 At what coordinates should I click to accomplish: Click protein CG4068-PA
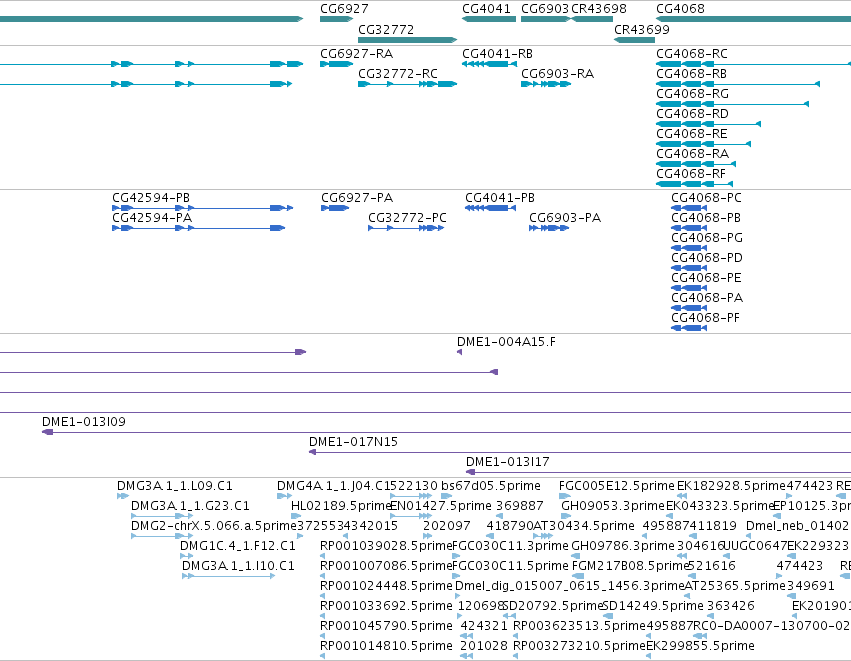point(707,298)
